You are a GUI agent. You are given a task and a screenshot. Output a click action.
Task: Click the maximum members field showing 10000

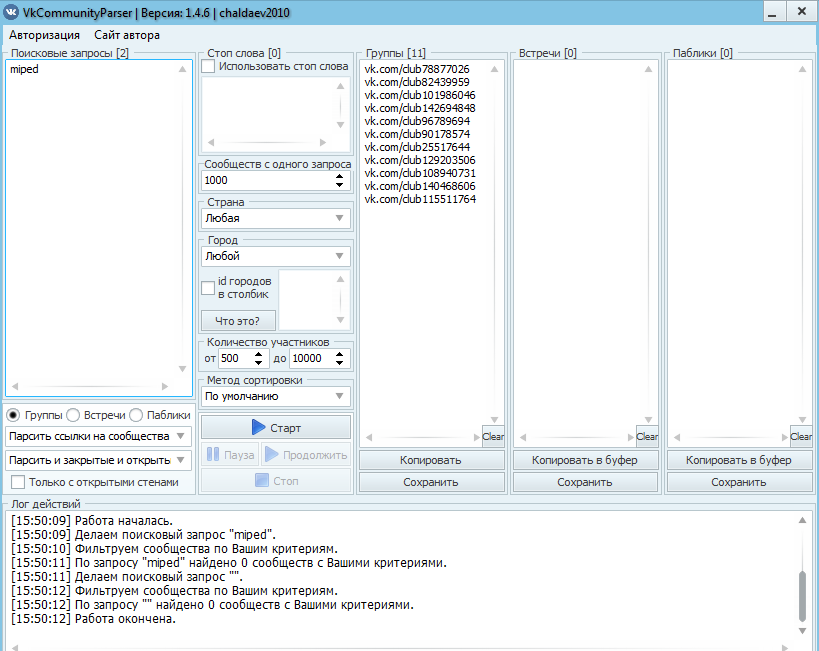(x=311, y=358)
